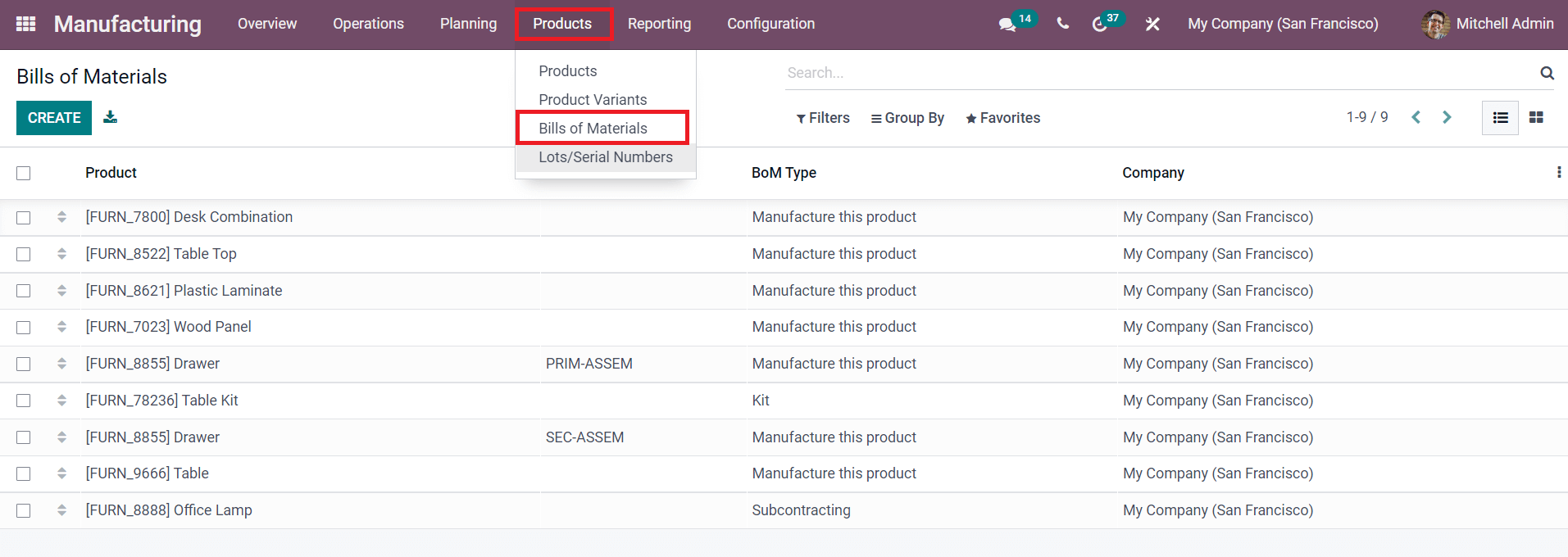Select checkbox for Desk Combination row
This screenshot has height=557, width=1568.
point(23,218)
